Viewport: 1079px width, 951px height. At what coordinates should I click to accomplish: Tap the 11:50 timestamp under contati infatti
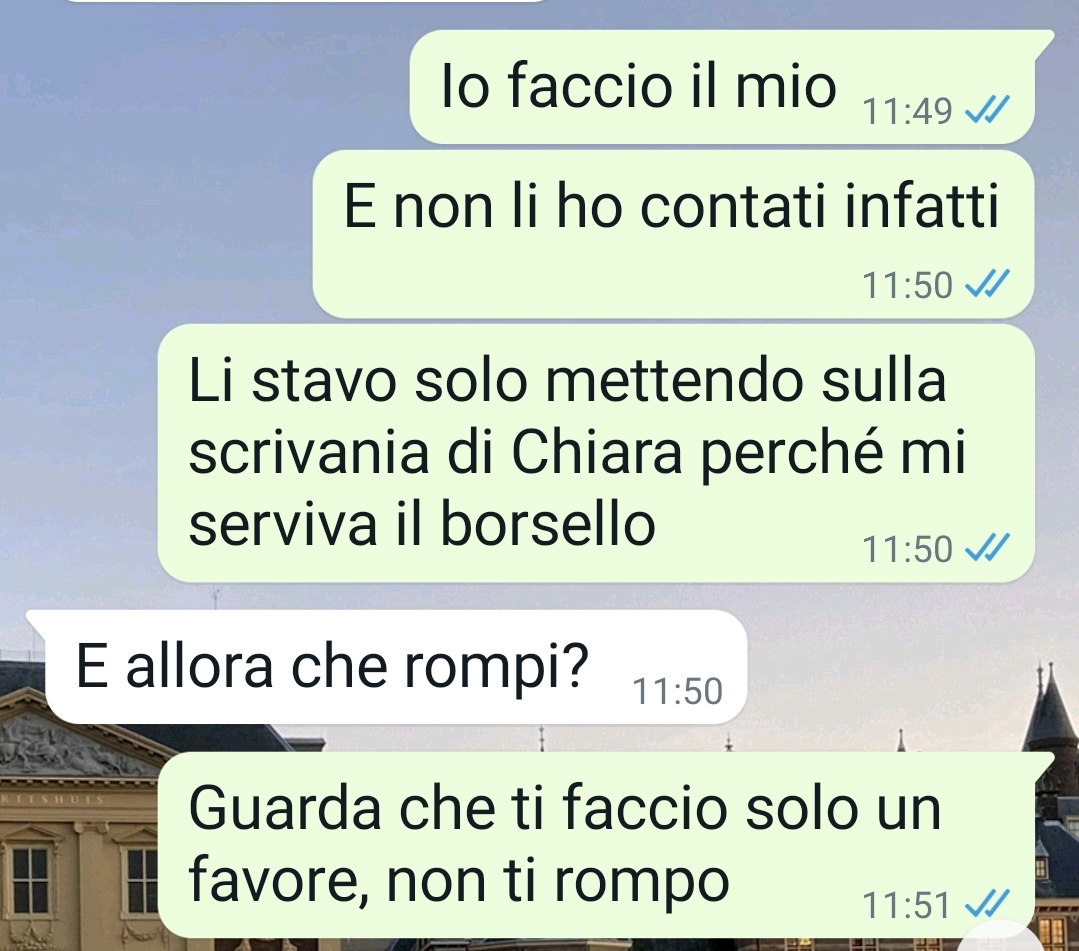[907, 284]
